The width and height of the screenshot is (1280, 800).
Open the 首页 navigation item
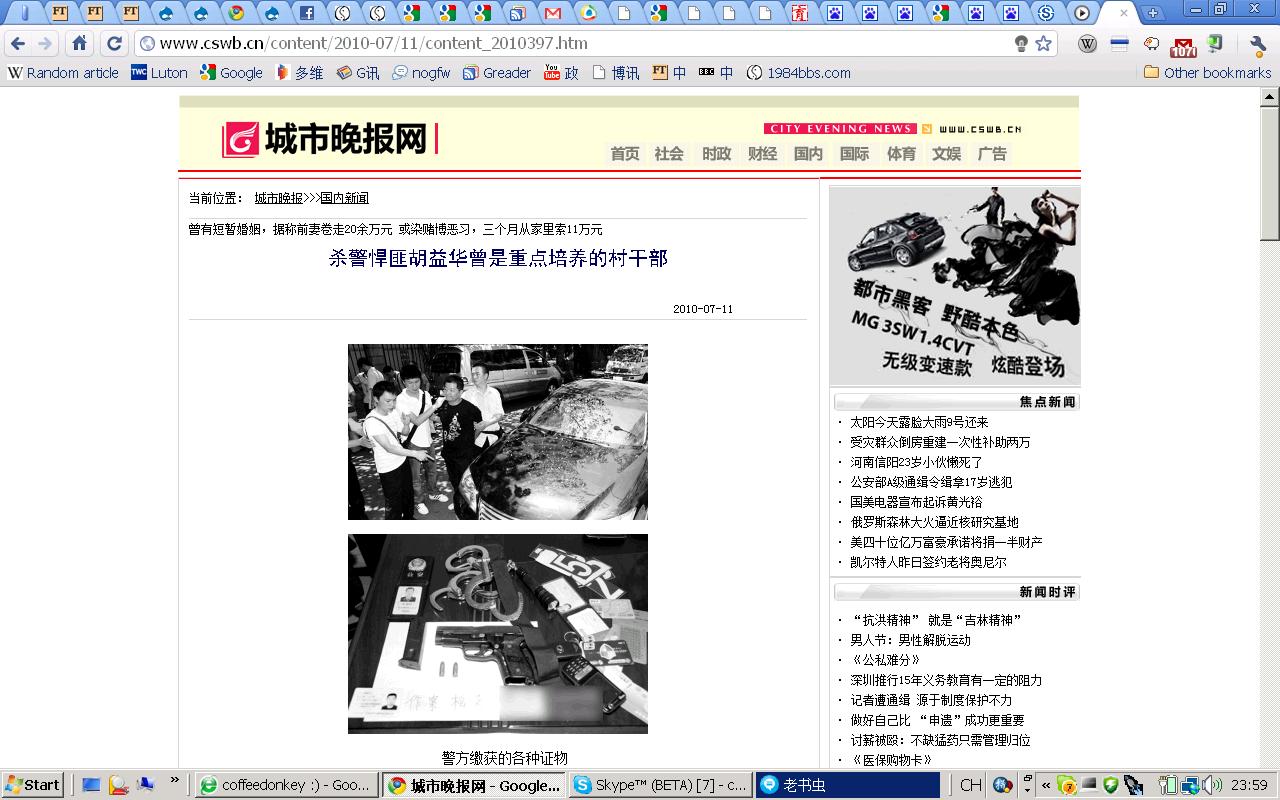[625, 153]
